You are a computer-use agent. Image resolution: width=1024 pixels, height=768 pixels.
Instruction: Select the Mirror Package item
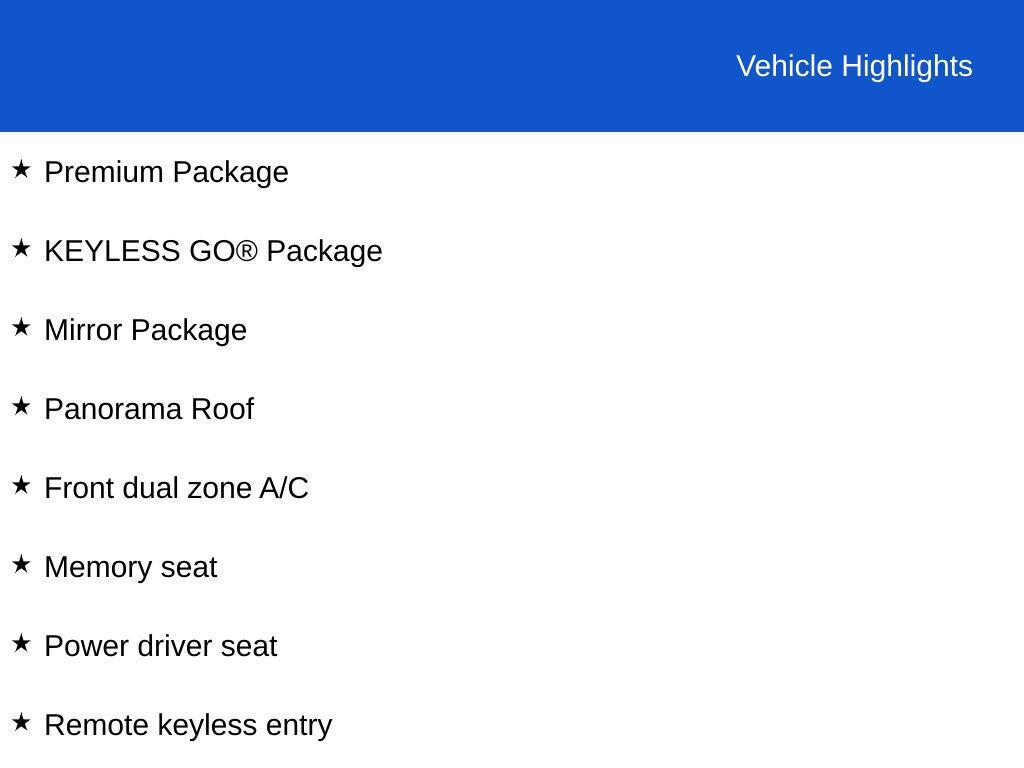tap(146, 331)
